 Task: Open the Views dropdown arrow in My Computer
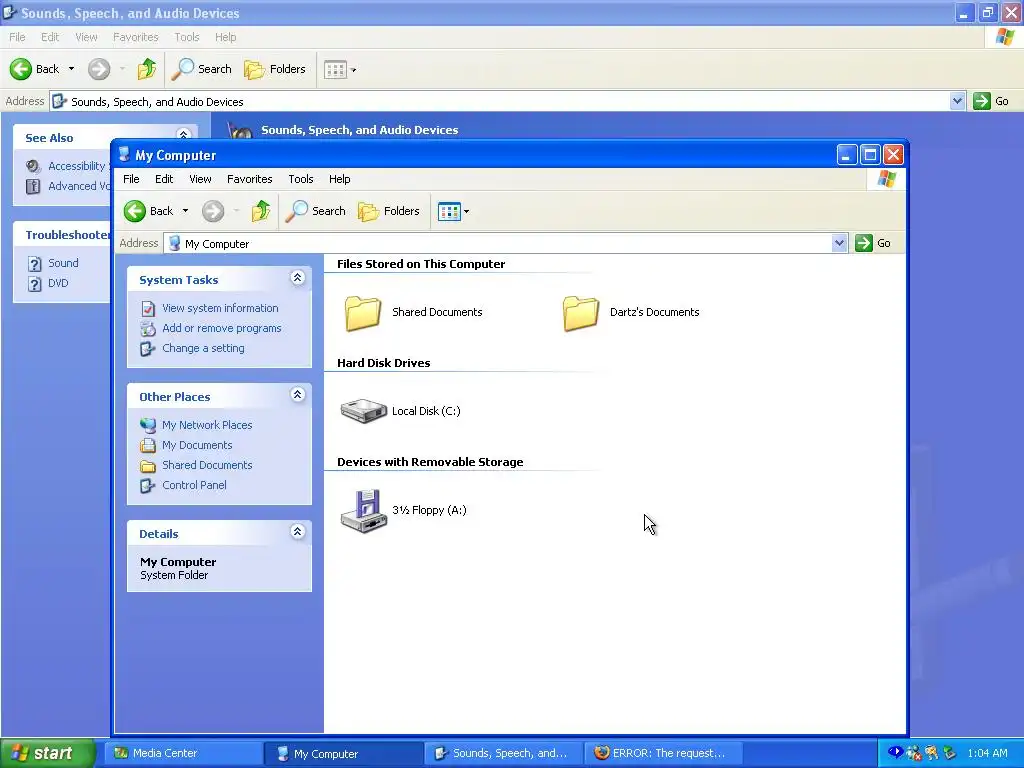466,212
